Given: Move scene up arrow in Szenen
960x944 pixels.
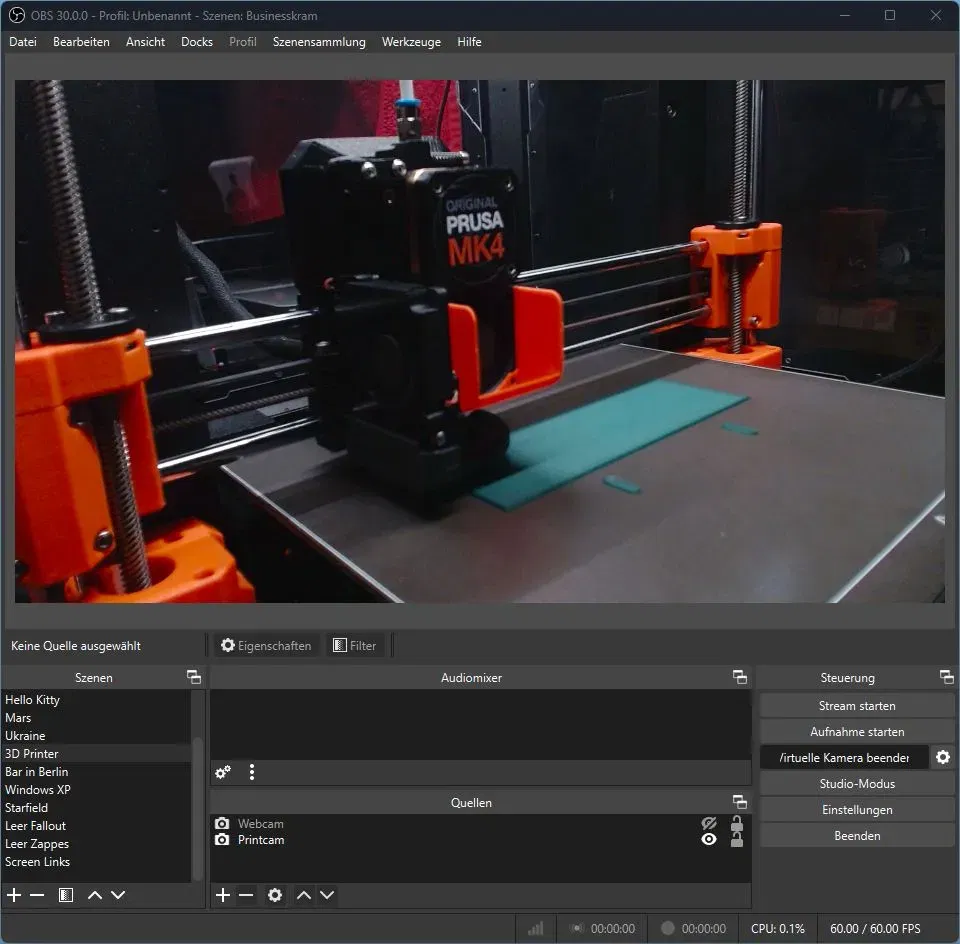Looking at the screenshot, I should (x=94, y=895).
